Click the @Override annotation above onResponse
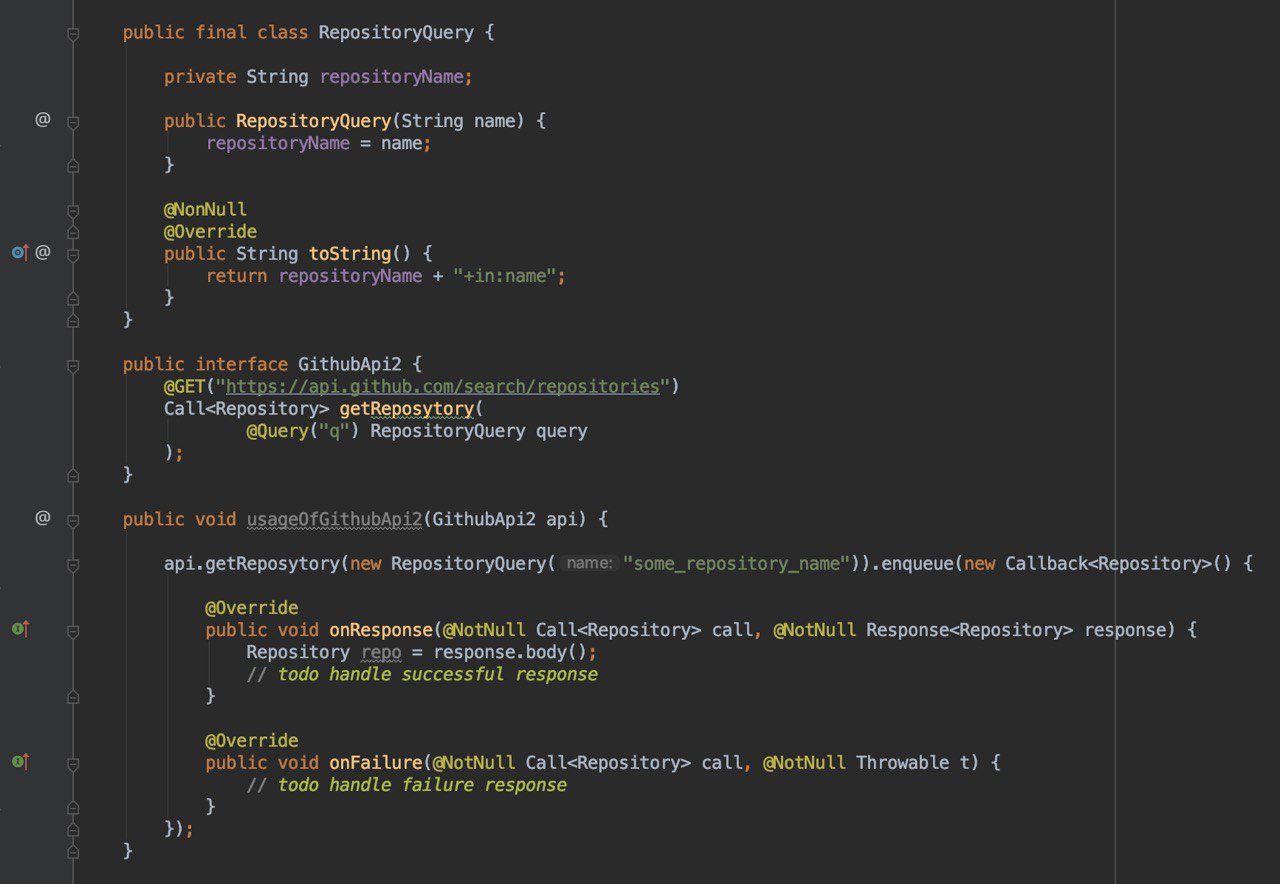 coord(252,607)
